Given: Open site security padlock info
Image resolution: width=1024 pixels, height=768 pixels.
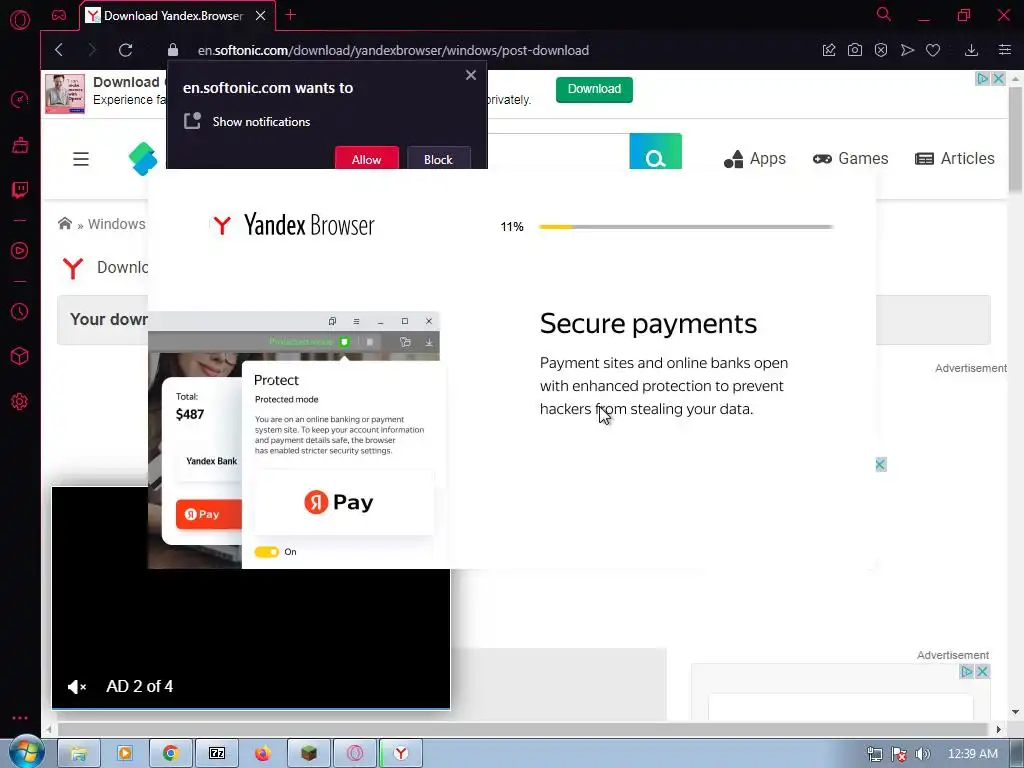Looking at the screenshot, I should [x=173, y=50].
